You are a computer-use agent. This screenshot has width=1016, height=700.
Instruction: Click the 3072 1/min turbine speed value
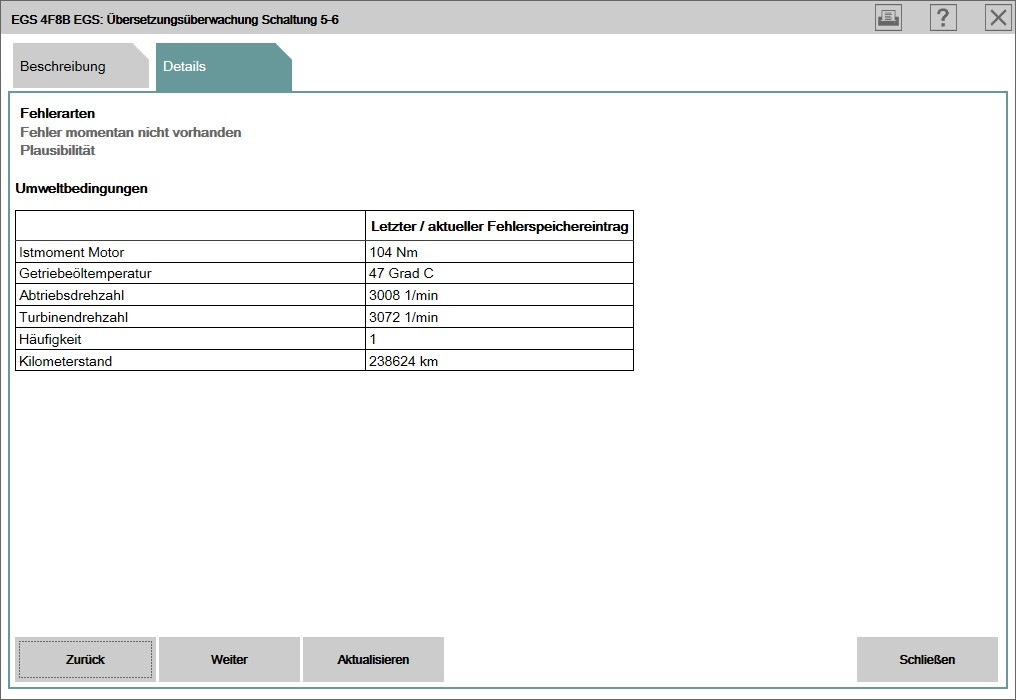[404, 317]
